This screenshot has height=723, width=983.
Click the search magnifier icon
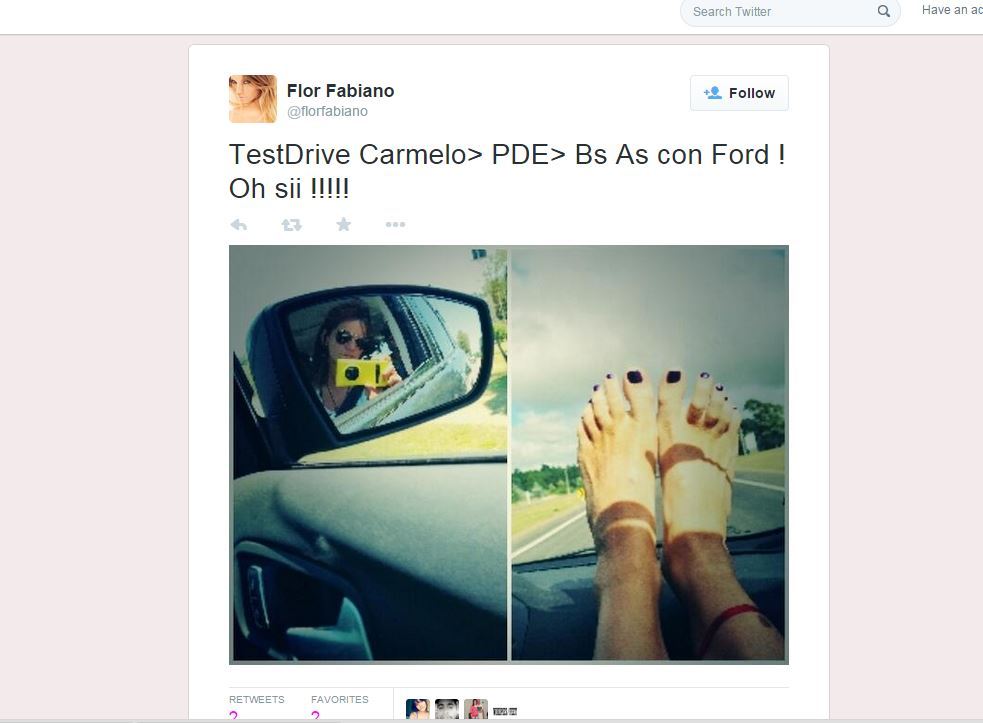pos(883,11)
